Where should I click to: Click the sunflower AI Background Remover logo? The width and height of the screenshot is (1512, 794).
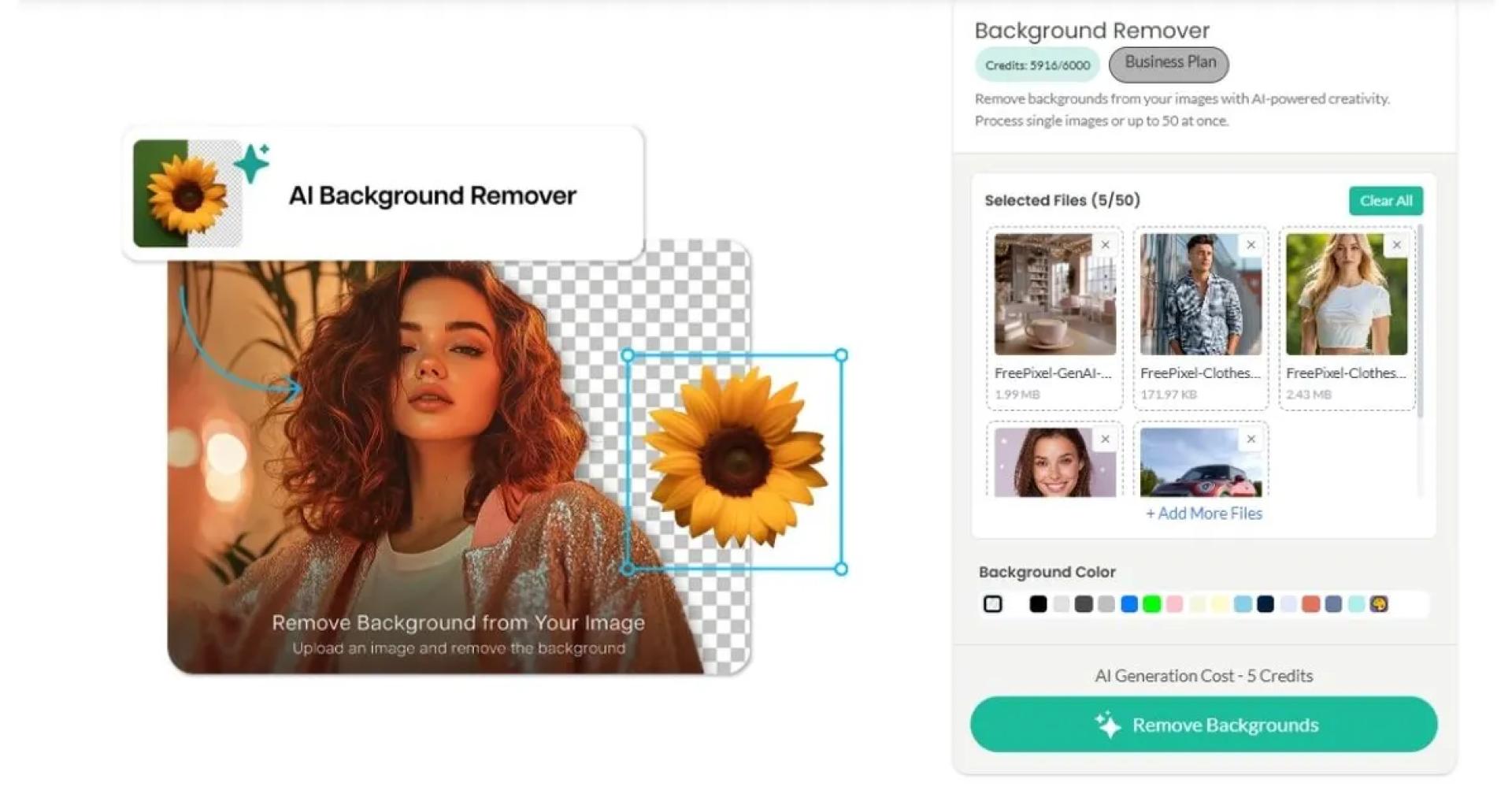click(187, 194)
